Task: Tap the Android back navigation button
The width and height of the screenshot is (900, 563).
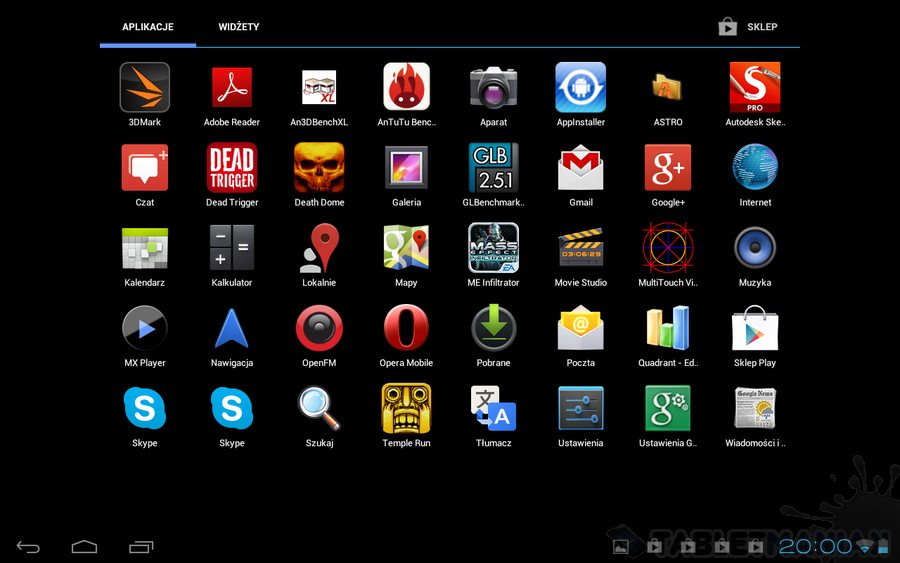Action: coord(28,547)
